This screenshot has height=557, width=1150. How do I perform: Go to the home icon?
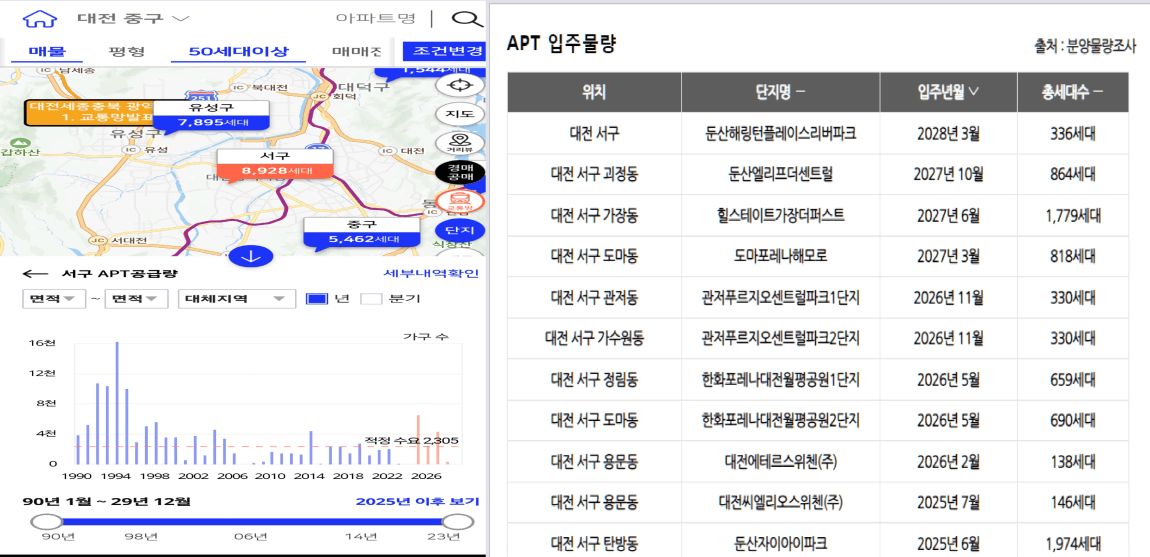point(40,19)
